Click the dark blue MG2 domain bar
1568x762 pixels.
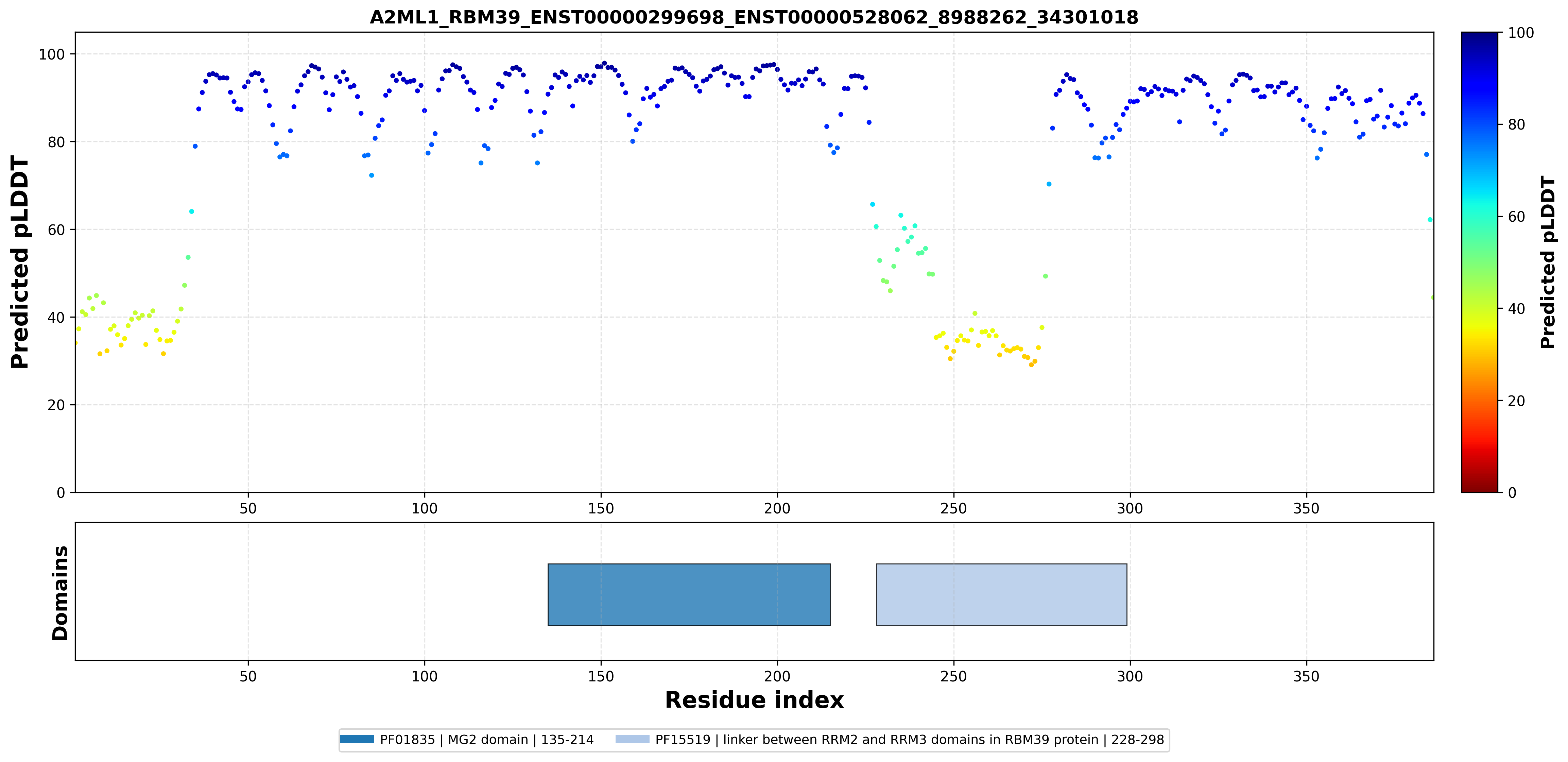pos(689,594)
